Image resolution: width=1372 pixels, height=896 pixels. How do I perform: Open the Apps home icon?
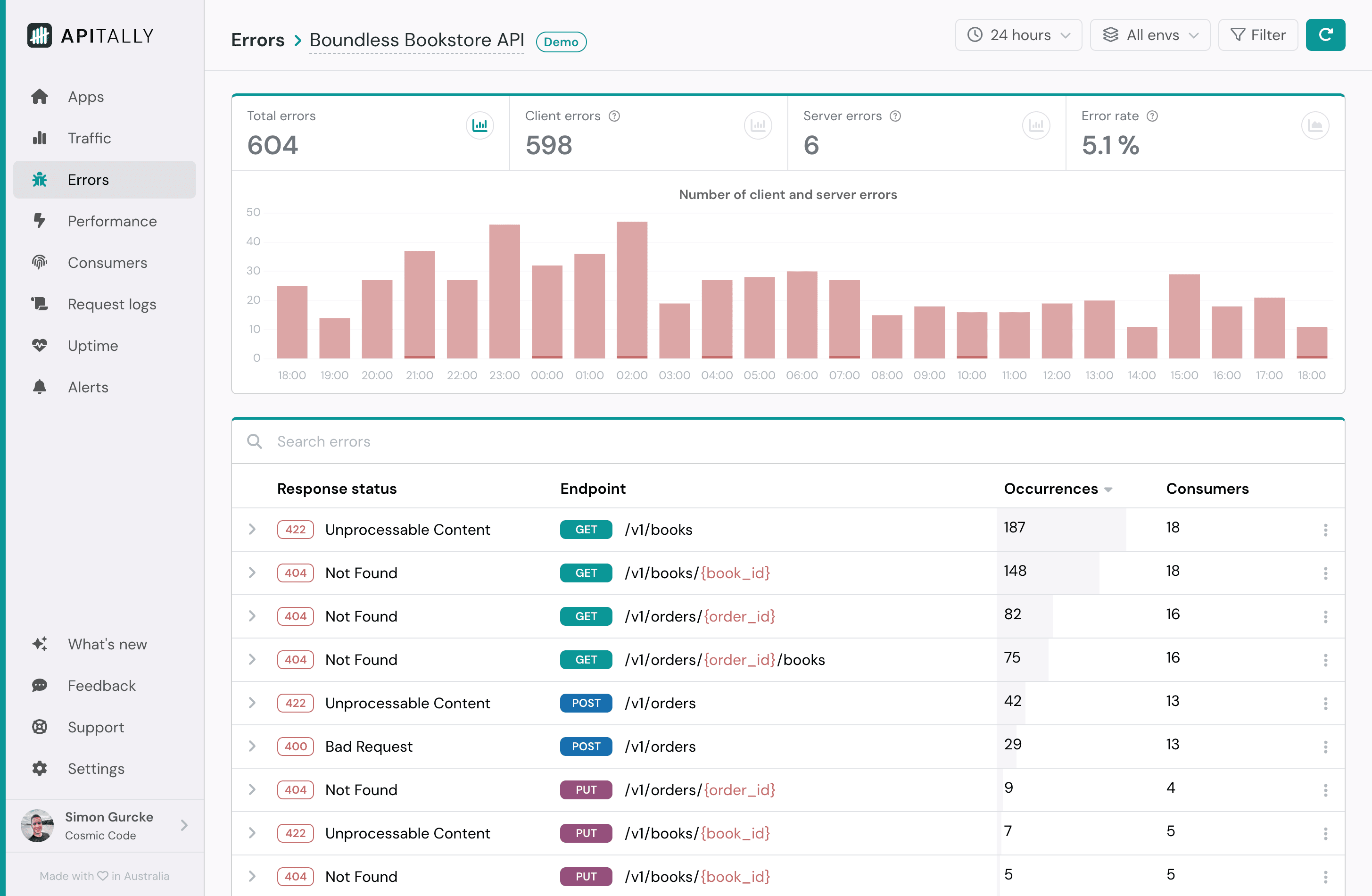pyautogui.click(x=39, y=96)
